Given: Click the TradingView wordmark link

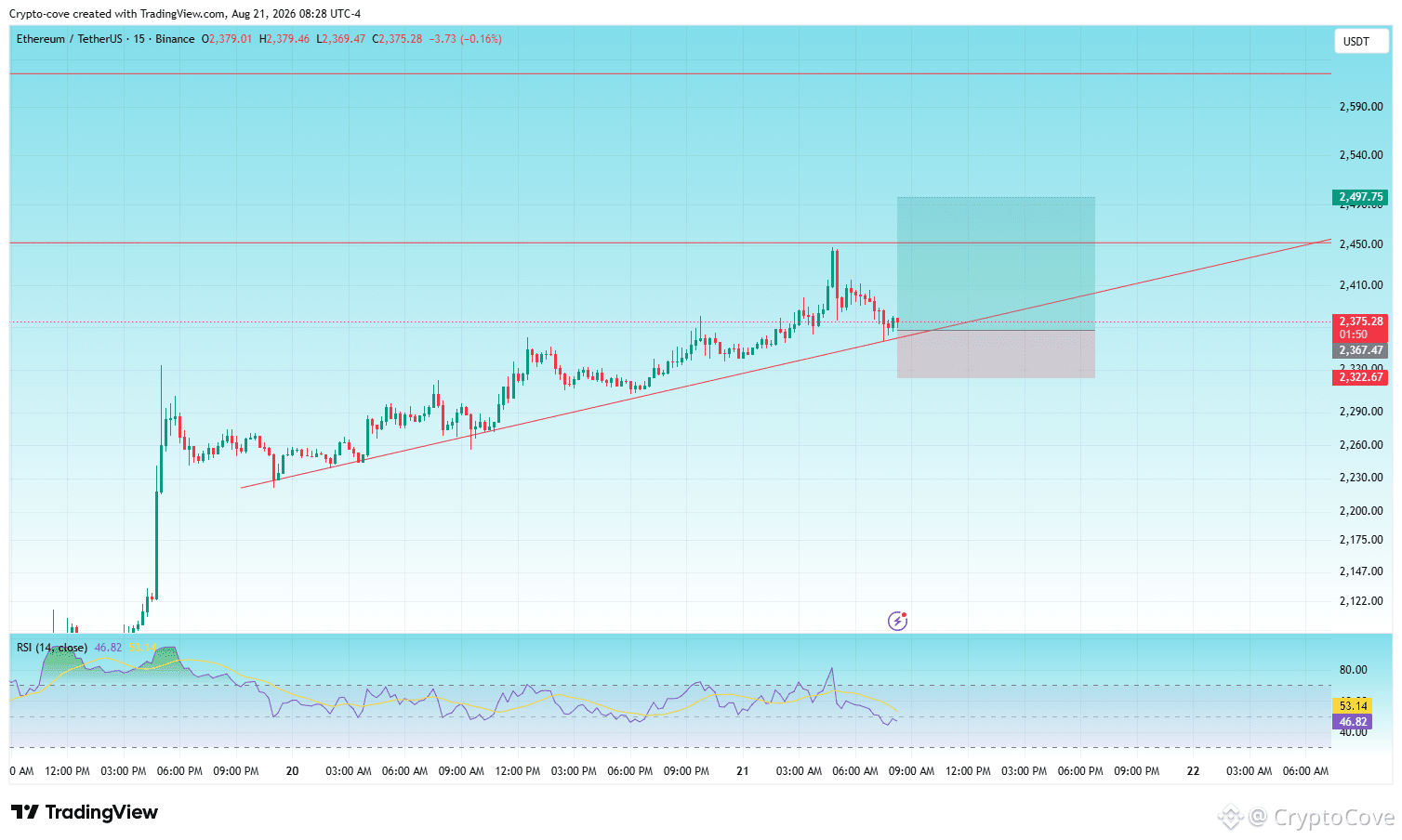Looking at the screenshot, I should coord(101,812).
